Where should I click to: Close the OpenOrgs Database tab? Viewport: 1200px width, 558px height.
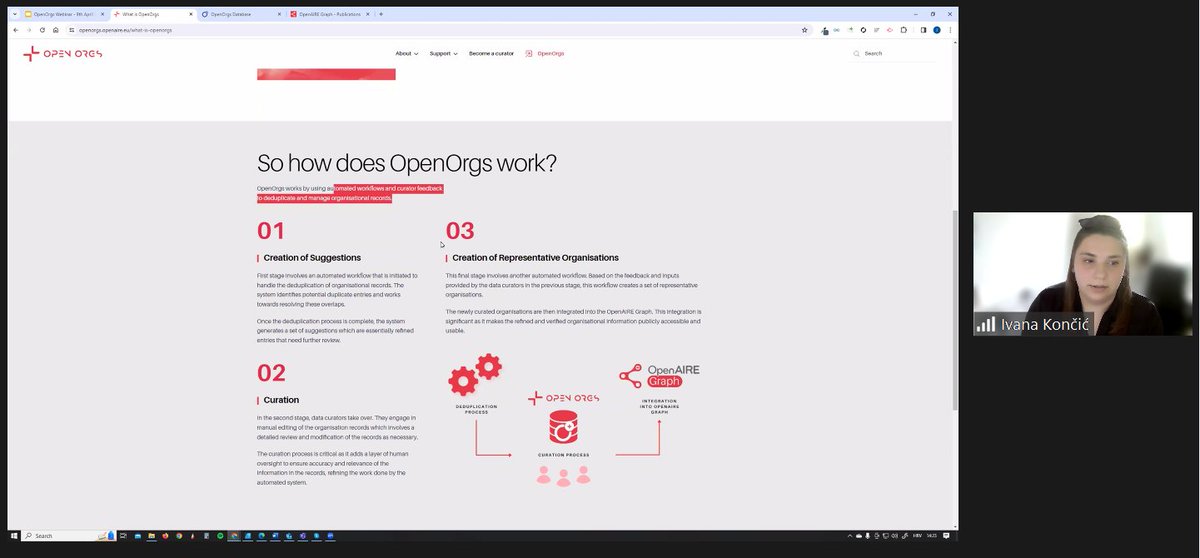coord(278,14)
